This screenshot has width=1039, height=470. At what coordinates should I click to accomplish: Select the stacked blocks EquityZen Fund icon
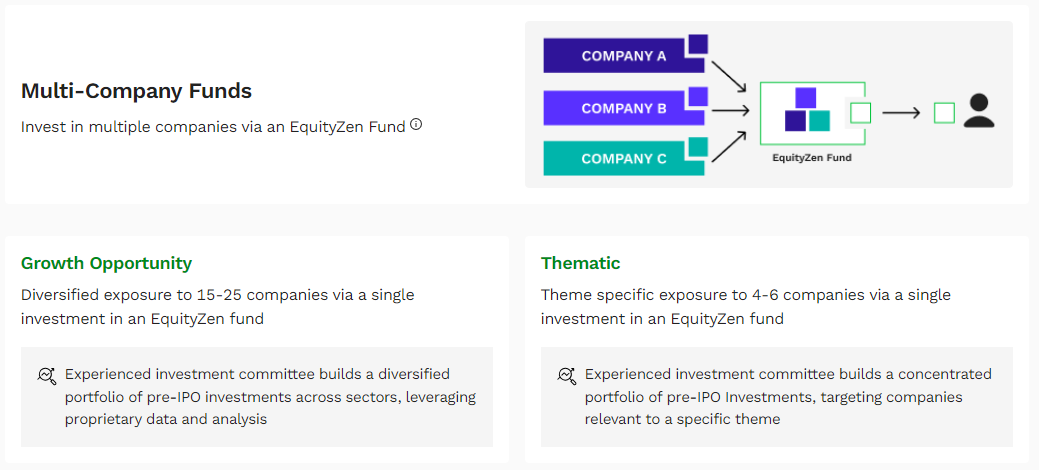click(806, 109)
